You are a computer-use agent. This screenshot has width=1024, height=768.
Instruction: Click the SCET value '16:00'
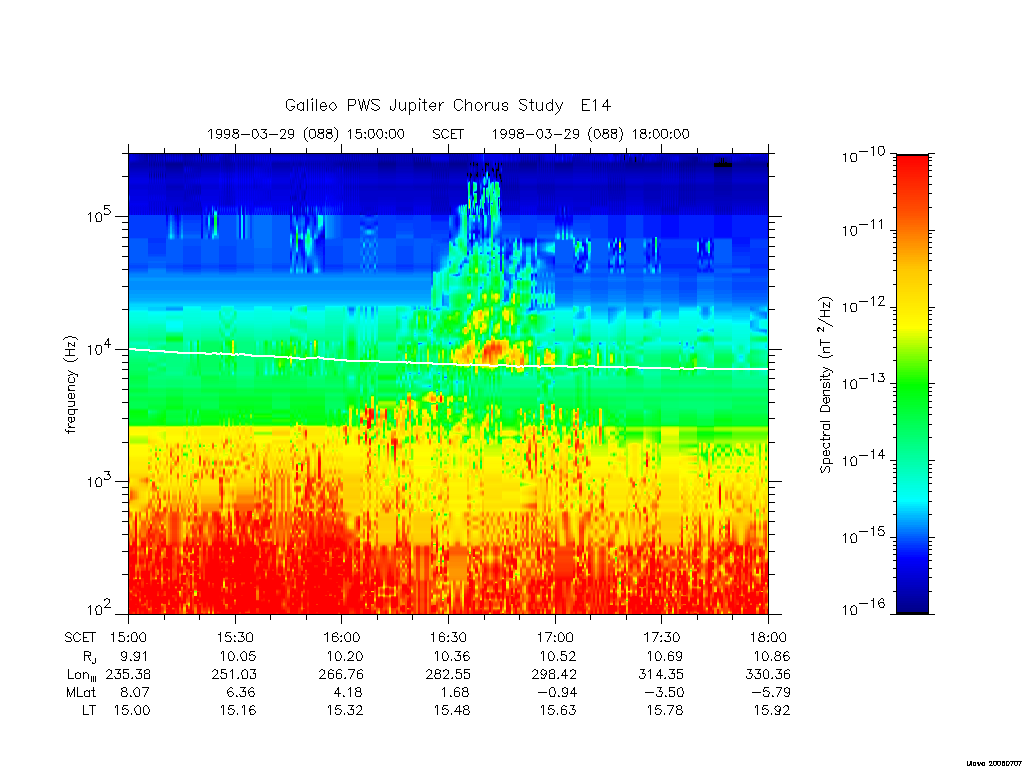tap(342, 637)
